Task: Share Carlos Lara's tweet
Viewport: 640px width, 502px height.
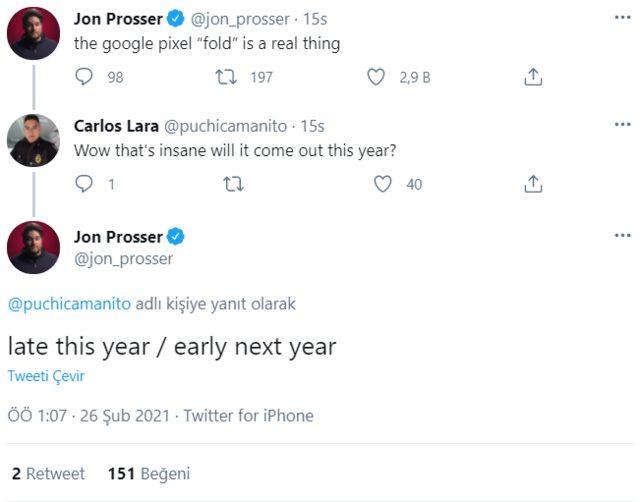Action: pyautogui.click(x=533, y=184)
